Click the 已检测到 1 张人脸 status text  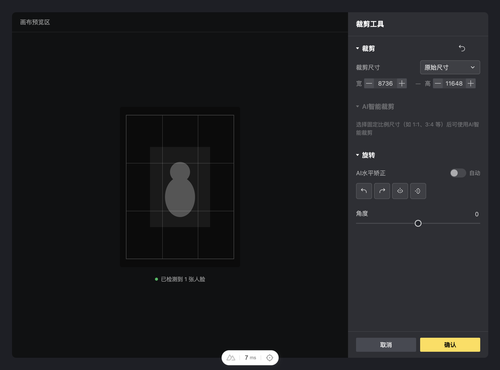click(183, 279)
